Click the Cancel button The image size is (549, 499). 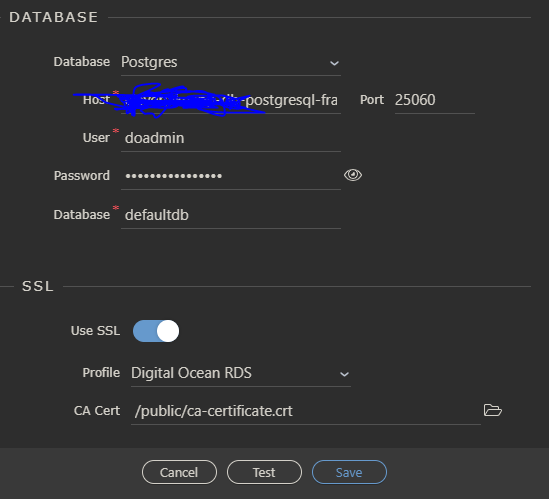179,472
